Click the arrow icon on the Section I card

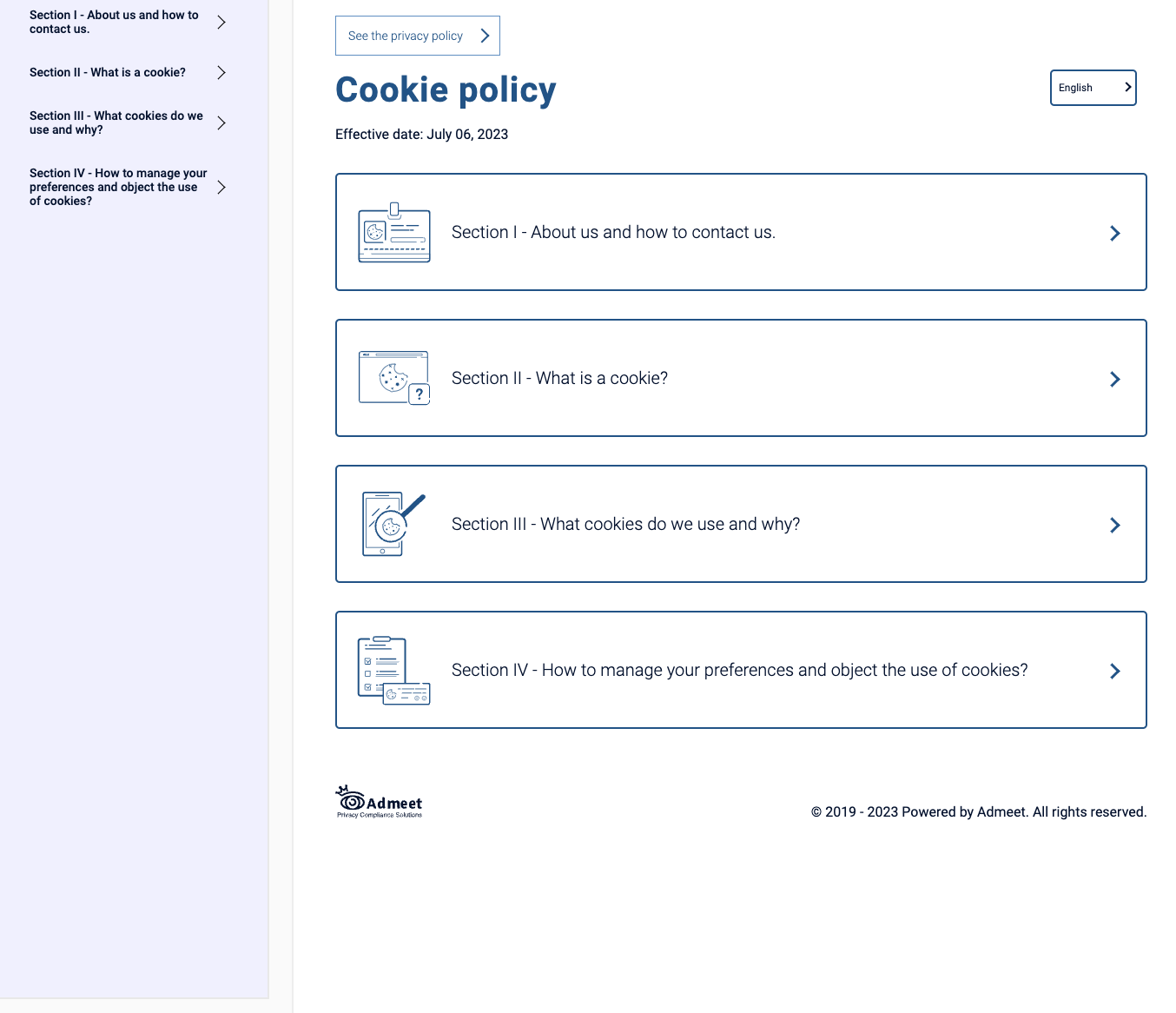point(1115,233)
